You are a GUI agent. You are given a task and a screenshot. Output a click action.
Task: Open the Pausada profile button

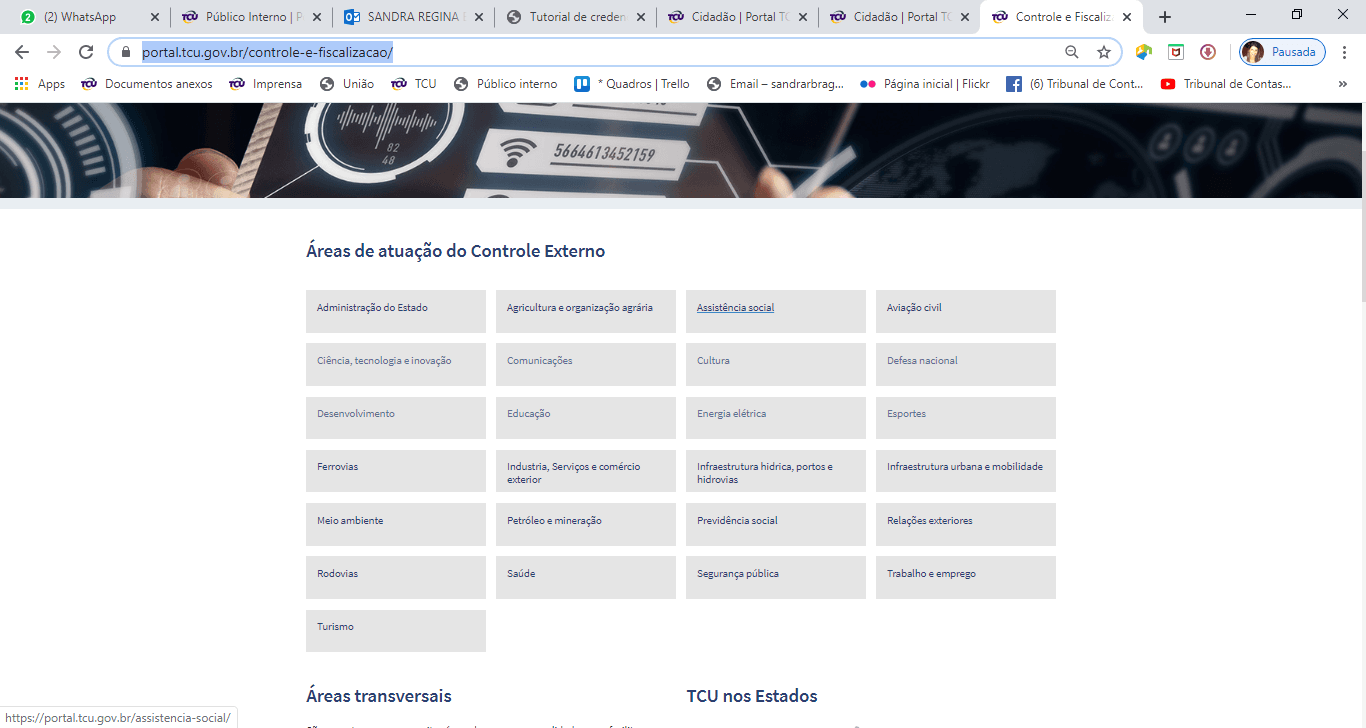1282,52
